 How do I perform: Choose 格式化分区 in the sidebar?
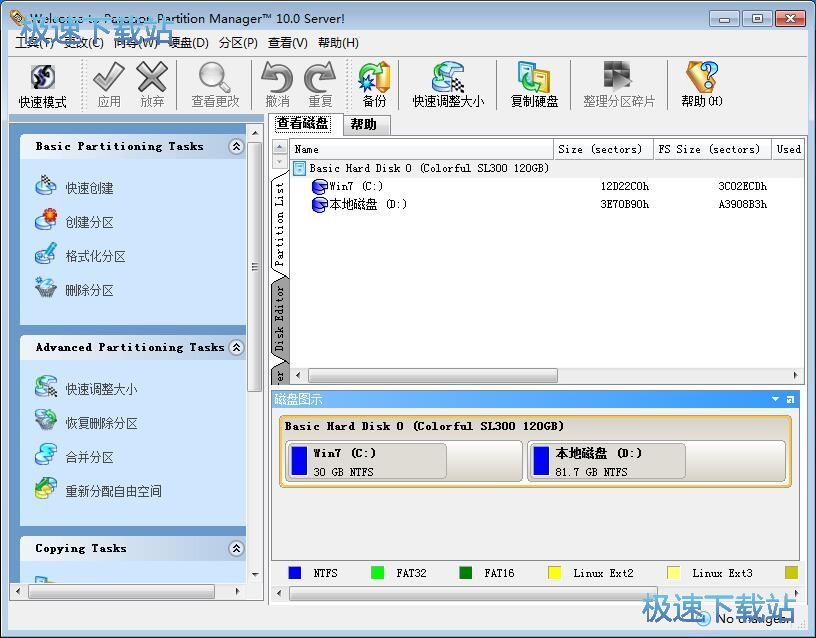tap(80, 256)
